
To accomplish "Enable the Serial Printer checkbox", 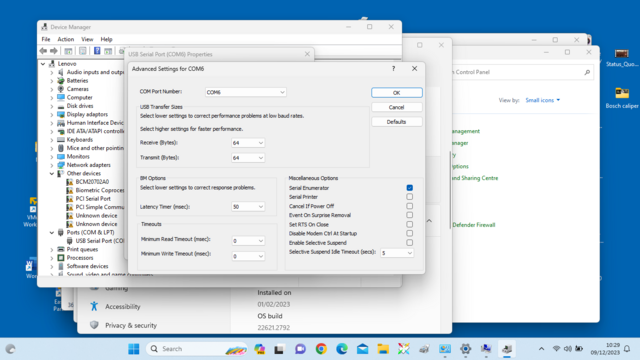I will click(409, 197).
